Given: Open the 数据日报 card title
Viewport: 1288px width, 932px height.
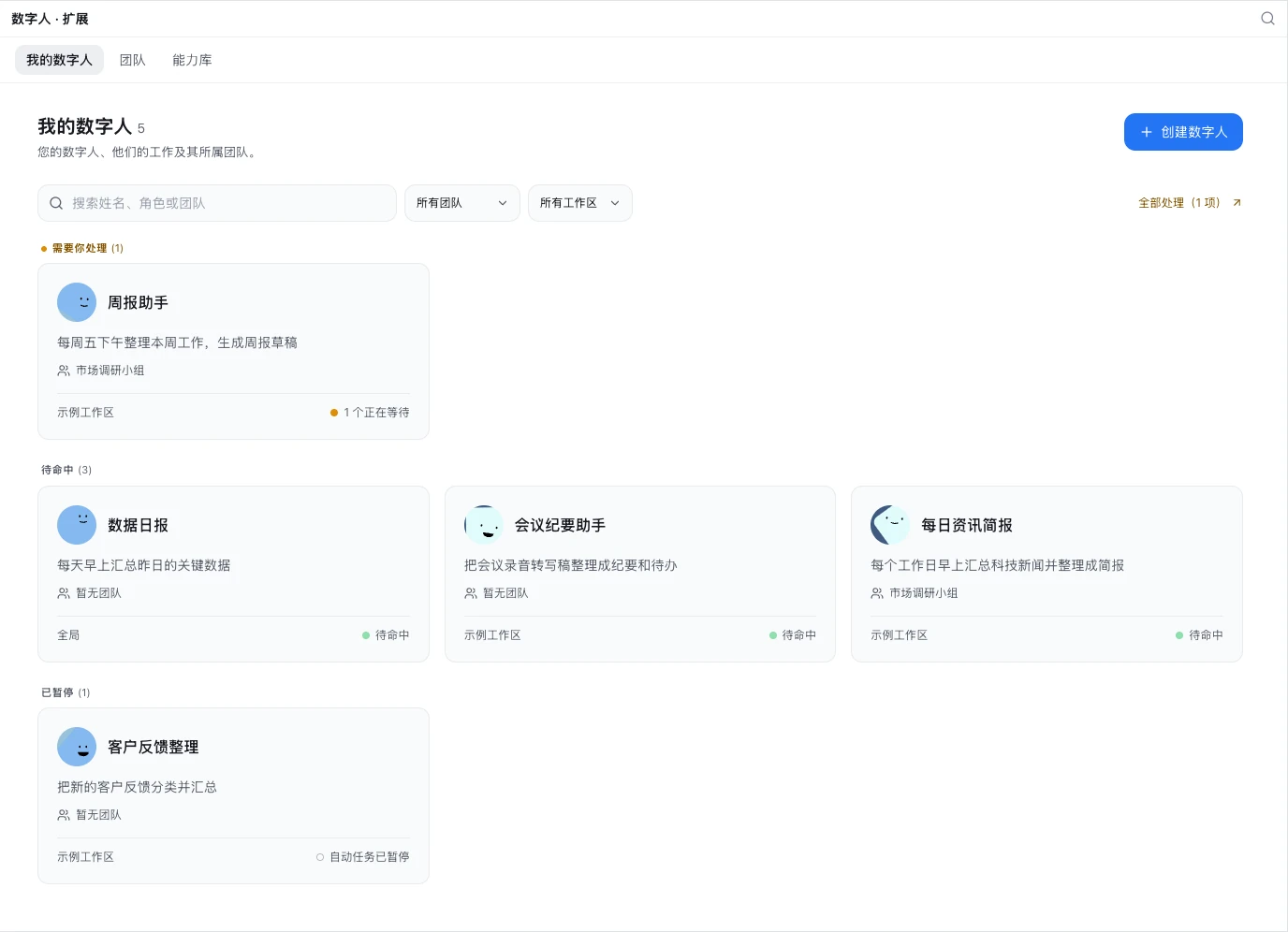Looking at the screenshot, I should (138, 525).
